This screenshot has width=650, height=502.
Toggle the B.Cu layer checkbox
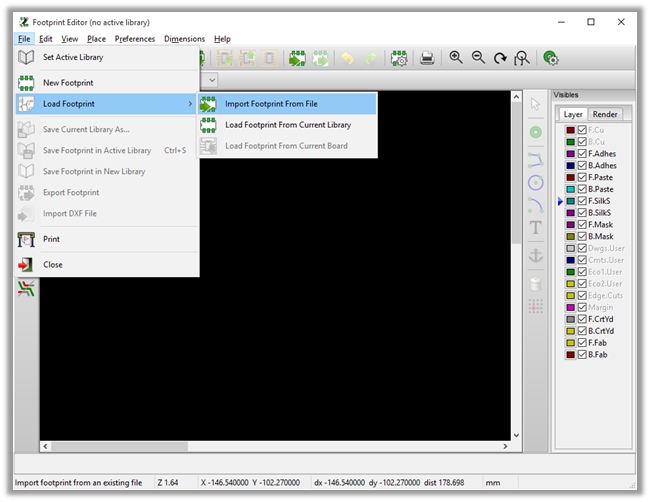(x=582, y=142)
